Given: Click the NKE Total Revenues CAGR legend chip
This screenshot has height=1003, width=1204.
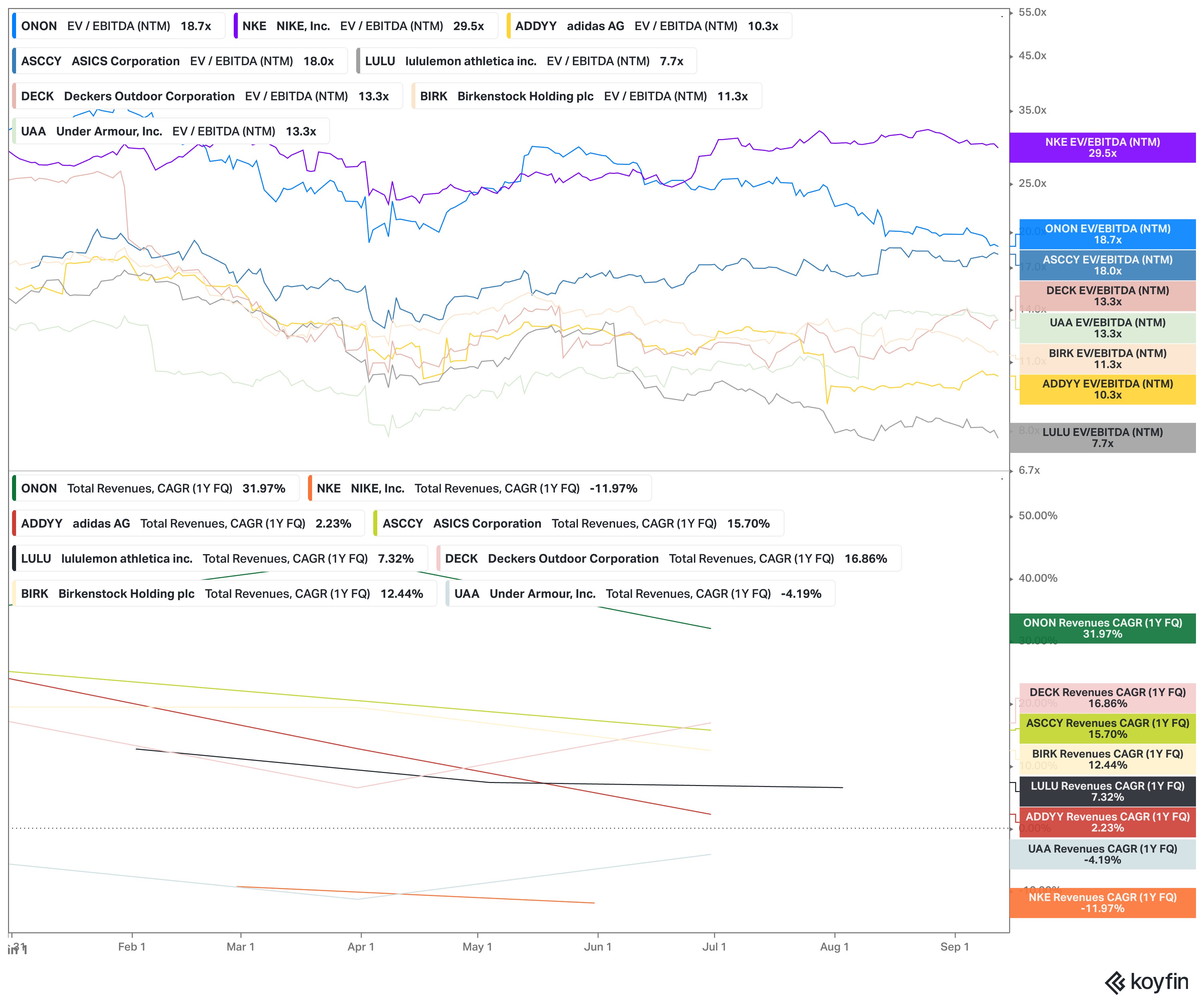Looking at the screenshot, I should pos(479,488).
